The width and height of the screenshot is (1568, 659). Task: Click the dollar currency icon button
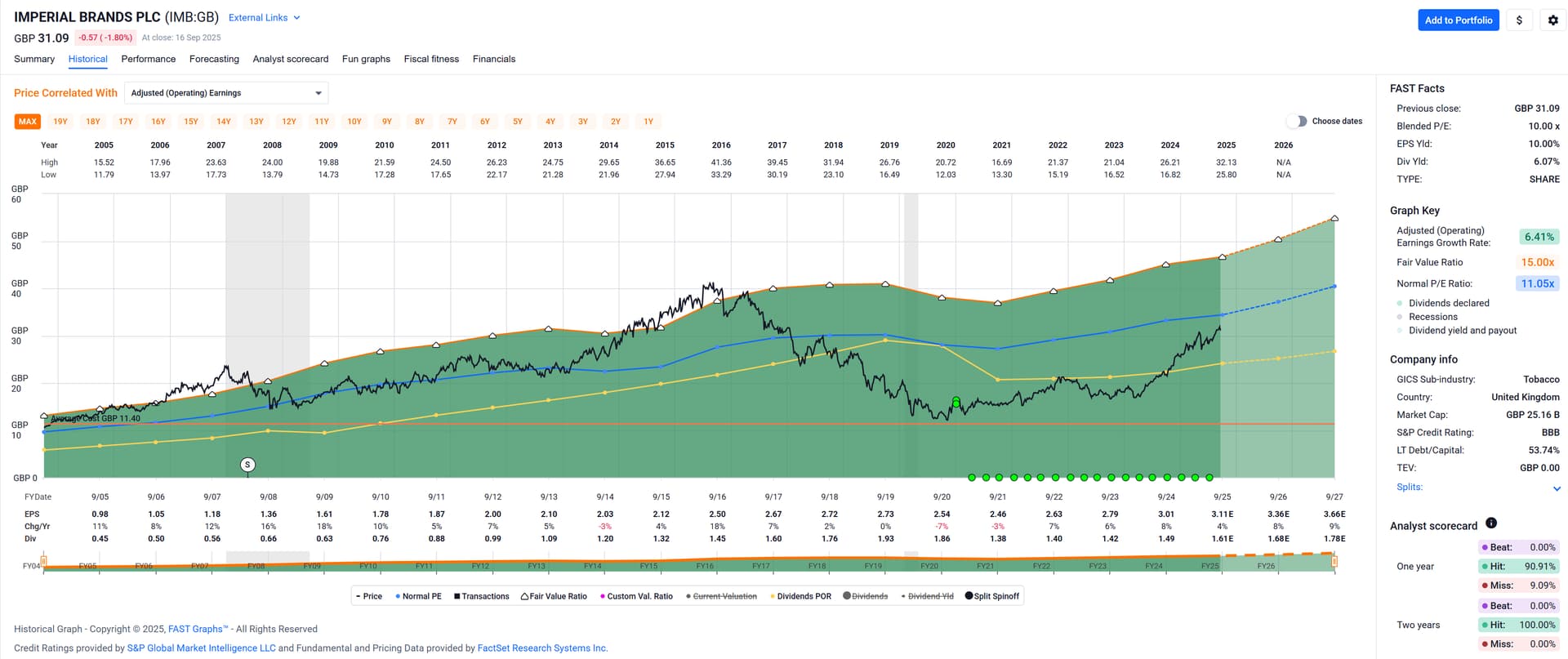(1519, 20)
